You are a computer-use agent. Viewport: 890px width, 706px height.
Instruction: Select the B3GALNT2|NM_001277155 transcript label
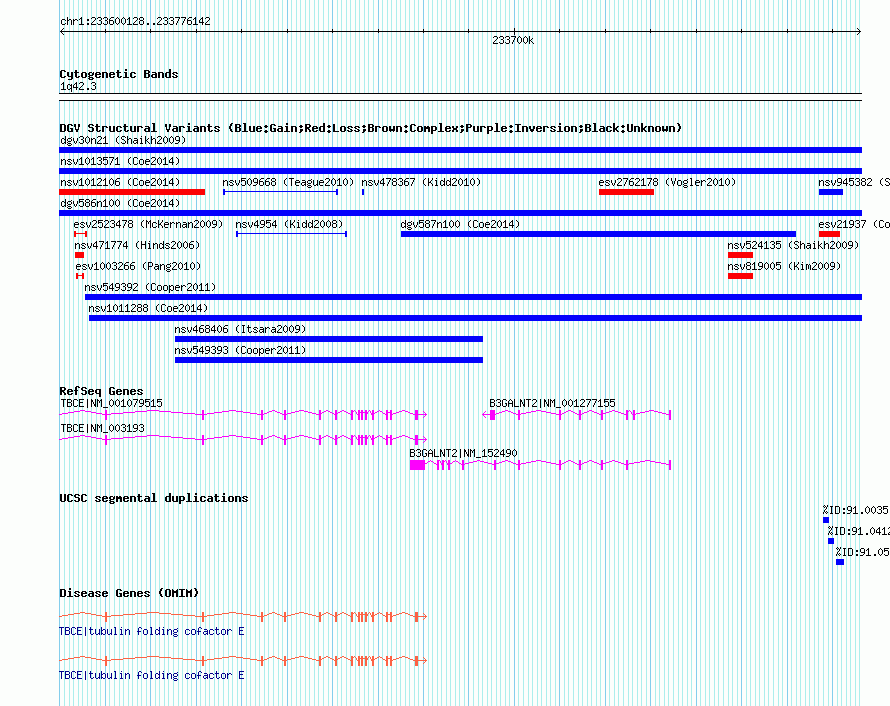pyautogui.click(x=552, y=404)
